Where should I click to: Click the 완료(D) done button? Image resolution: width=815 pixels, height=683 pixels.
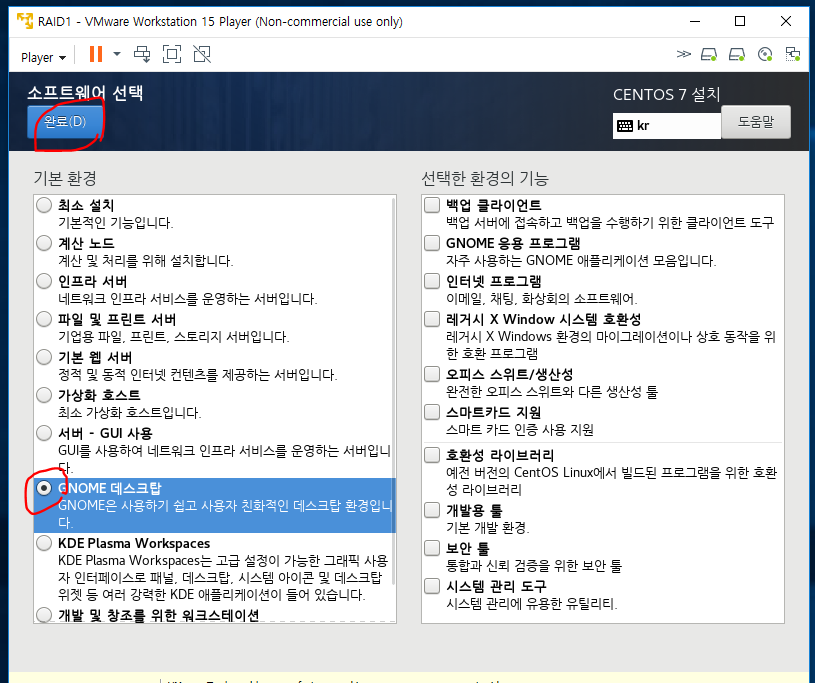(64, 122)
